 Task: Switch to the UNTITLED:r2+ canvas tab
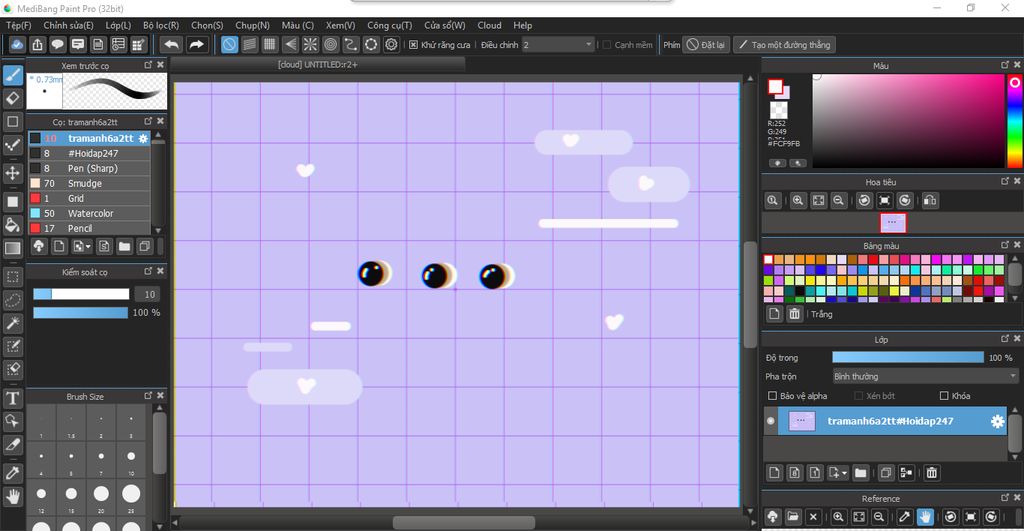tap(317, 65)
